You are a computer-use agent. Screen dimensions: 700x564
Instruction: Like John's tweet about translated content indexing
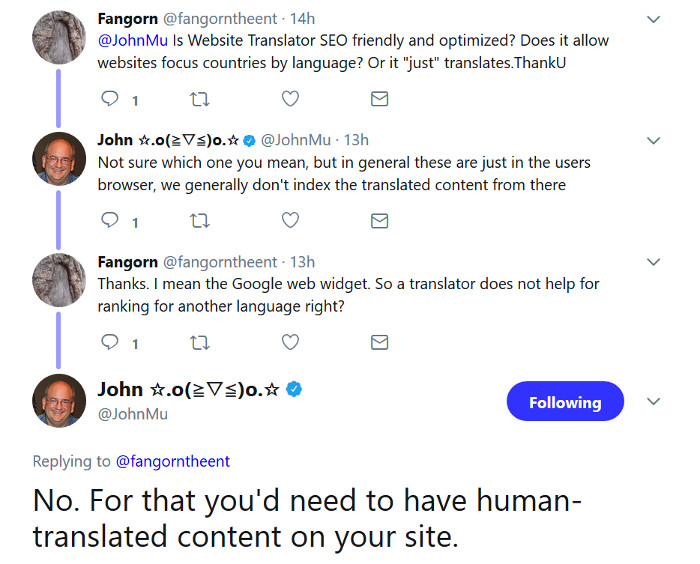click(290, 220)
